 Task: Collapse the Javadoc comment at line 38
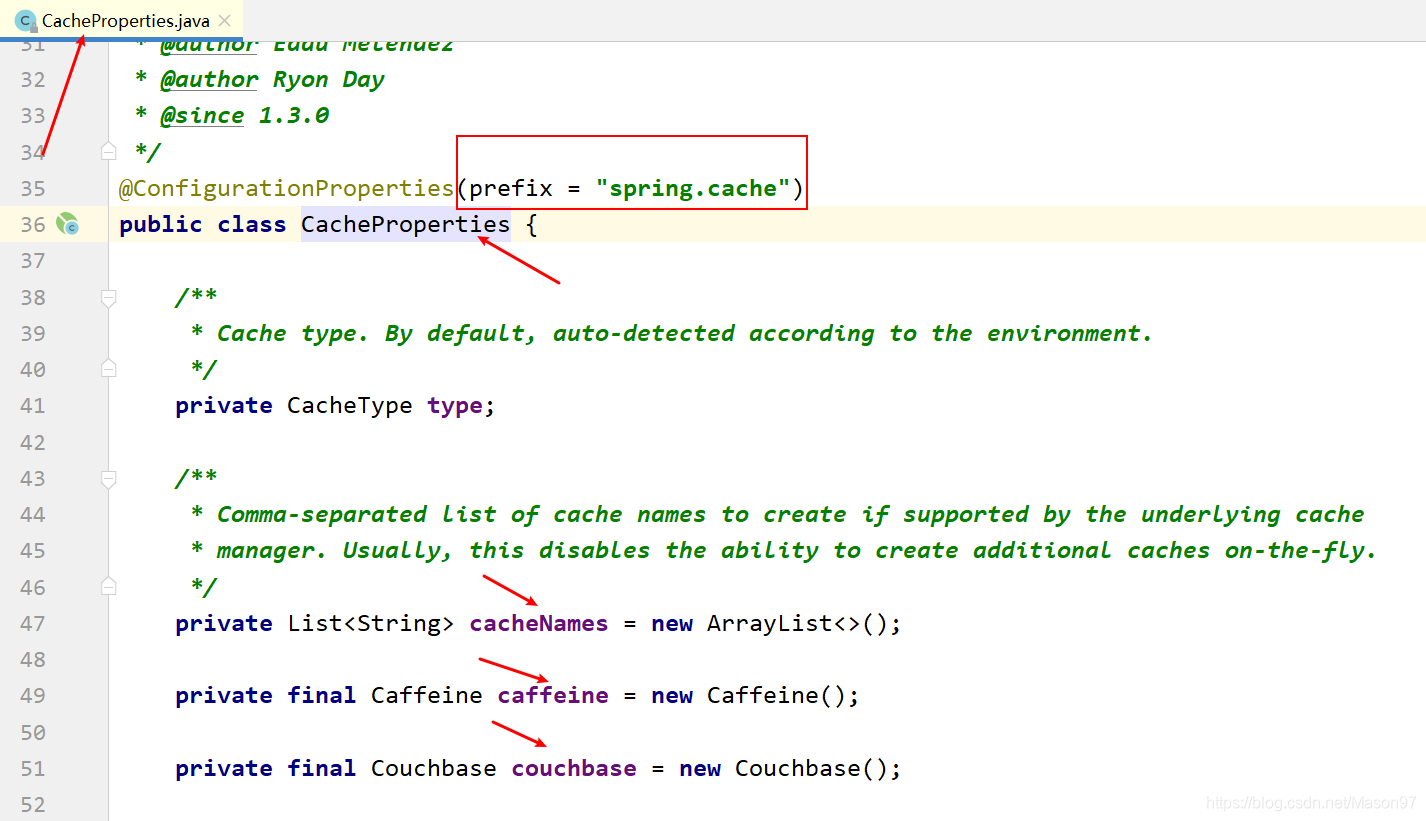point(108,297)
